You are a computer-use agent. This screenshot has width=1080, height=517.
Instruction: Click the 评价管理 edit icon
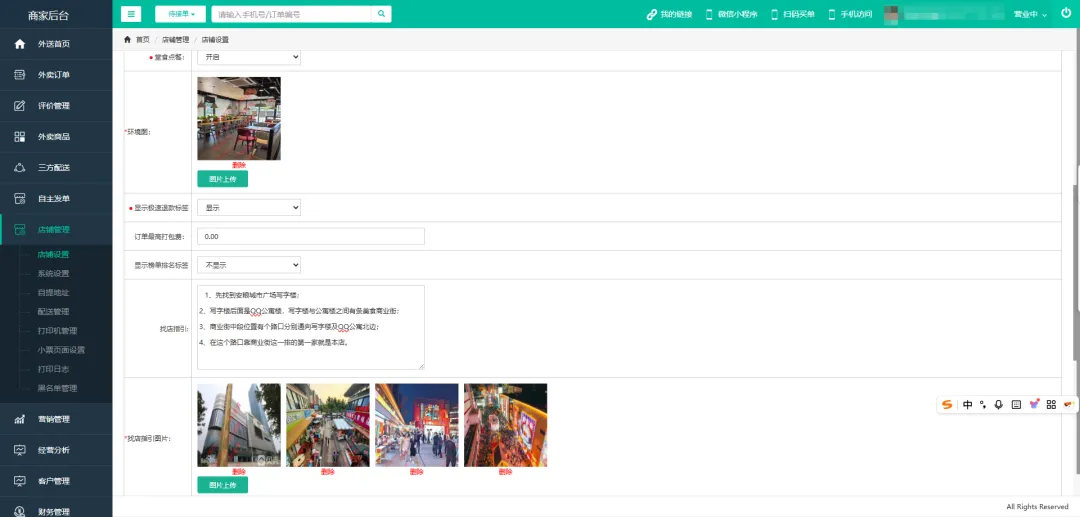(x=20, y=106)
